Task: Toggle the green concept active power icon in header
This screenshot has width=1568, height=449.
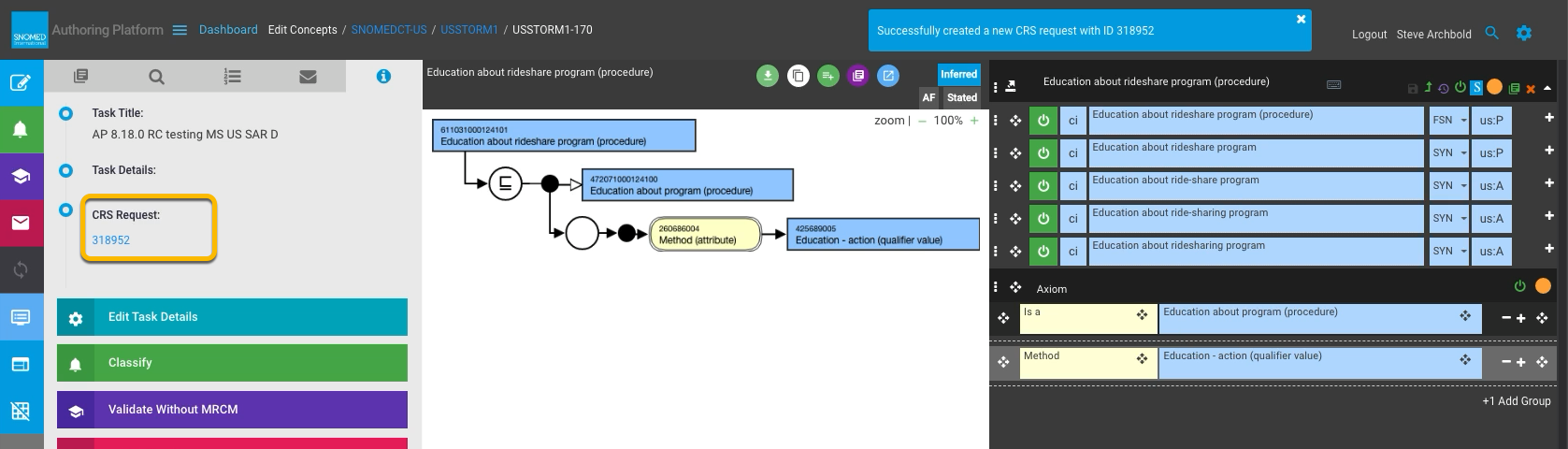Action: click(1460, 87)
